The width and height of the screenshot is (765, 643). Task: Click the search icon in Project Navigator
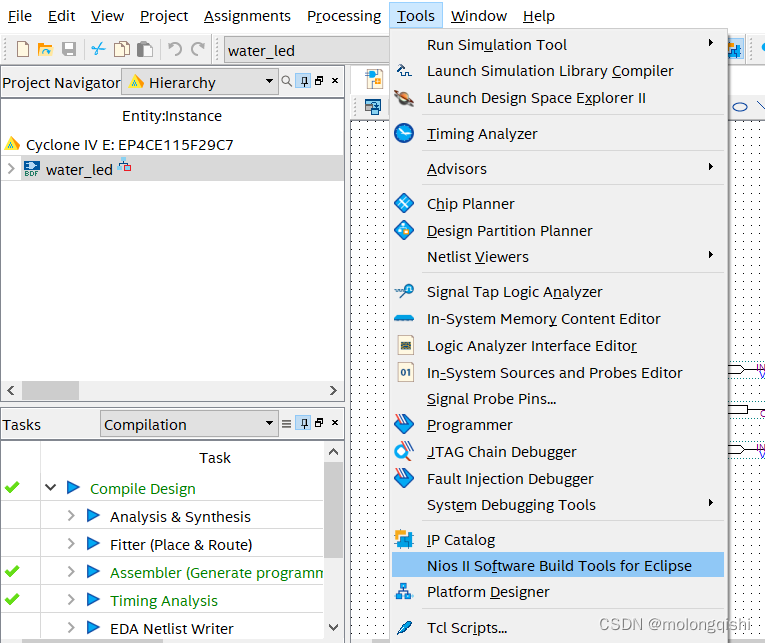tap(287, 81)
